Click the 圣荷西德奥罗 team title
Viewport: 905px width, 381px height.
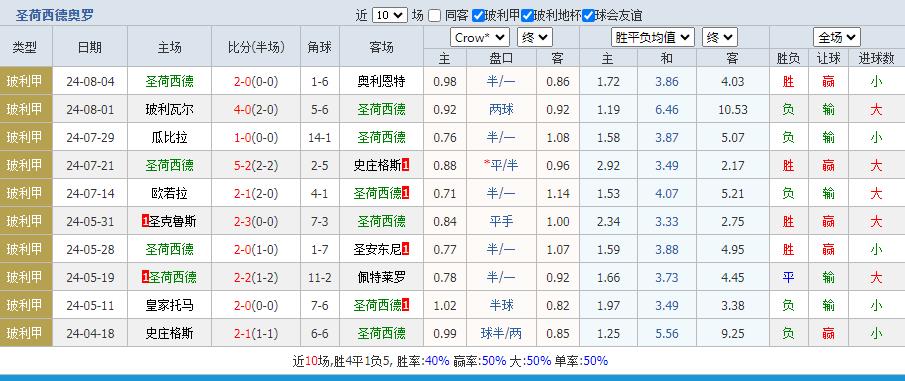point(54,16)
